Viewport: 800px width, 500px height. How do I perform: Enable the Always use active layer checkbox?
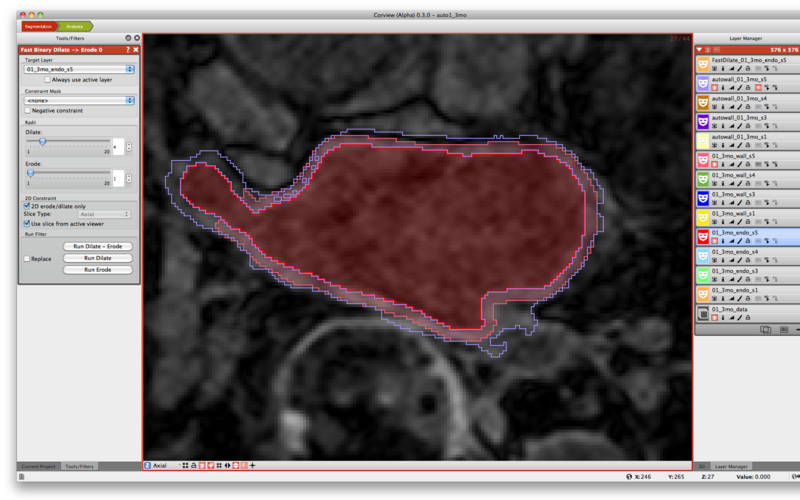tap(48, 79)
